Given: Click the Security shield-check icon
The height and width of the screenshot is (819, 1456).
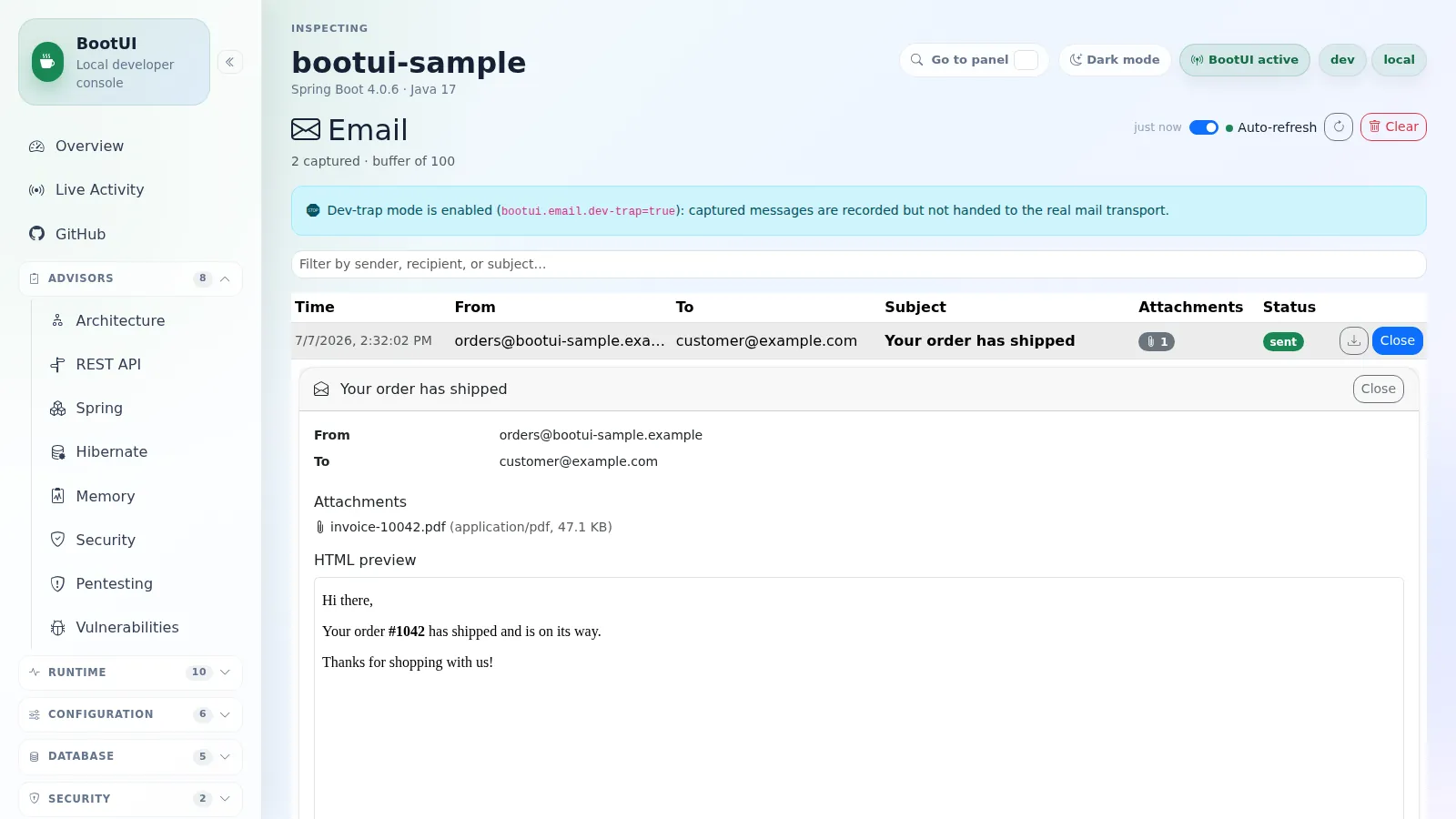Looking at the screenshot, I should pyautogui.click(x=57, y=540).
